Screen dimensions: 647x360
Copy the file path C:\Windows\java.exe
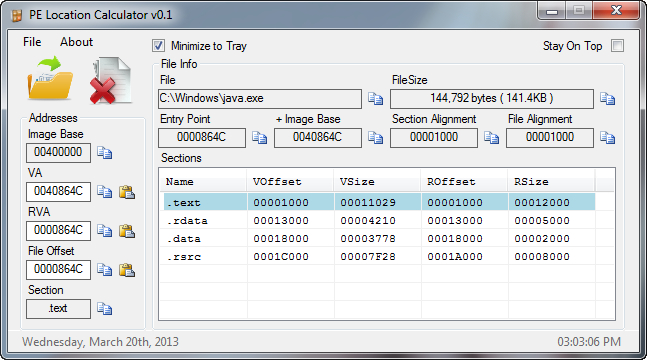point(375,99)
